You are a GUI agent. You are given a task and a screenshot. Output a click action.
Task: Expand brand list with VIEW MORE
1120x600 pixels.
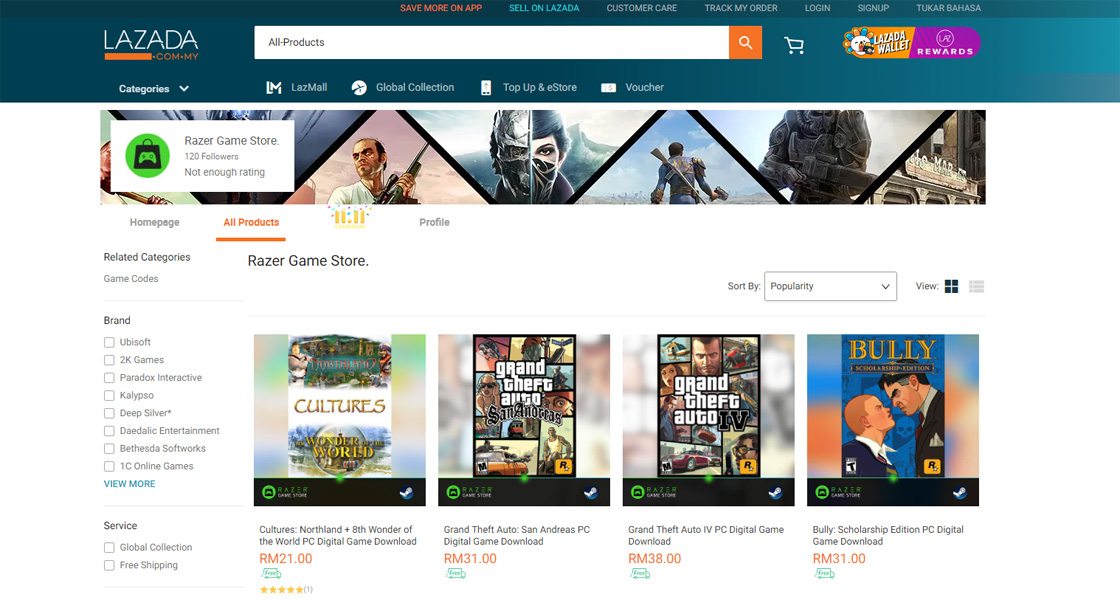point(129,484)
